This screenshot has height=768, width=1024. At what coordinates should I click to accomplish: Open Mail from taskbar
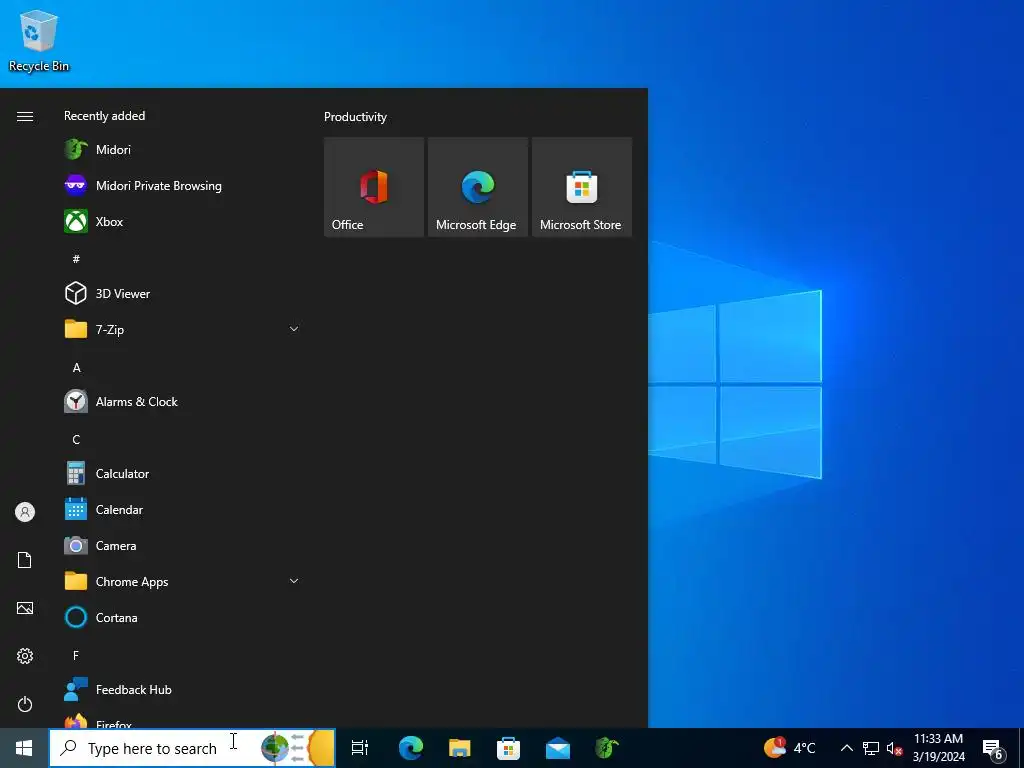pos(558,748)
